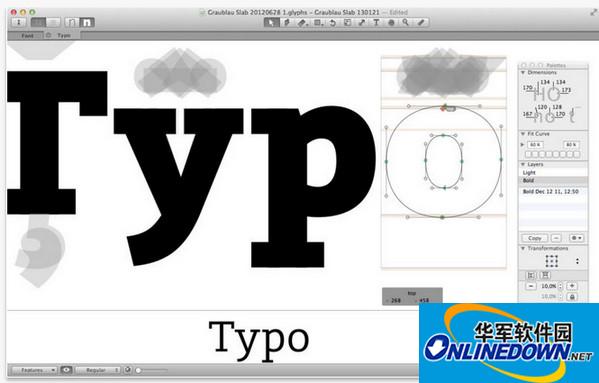Scale up with the plus button

pyautogui.click(x=572, y=286)
